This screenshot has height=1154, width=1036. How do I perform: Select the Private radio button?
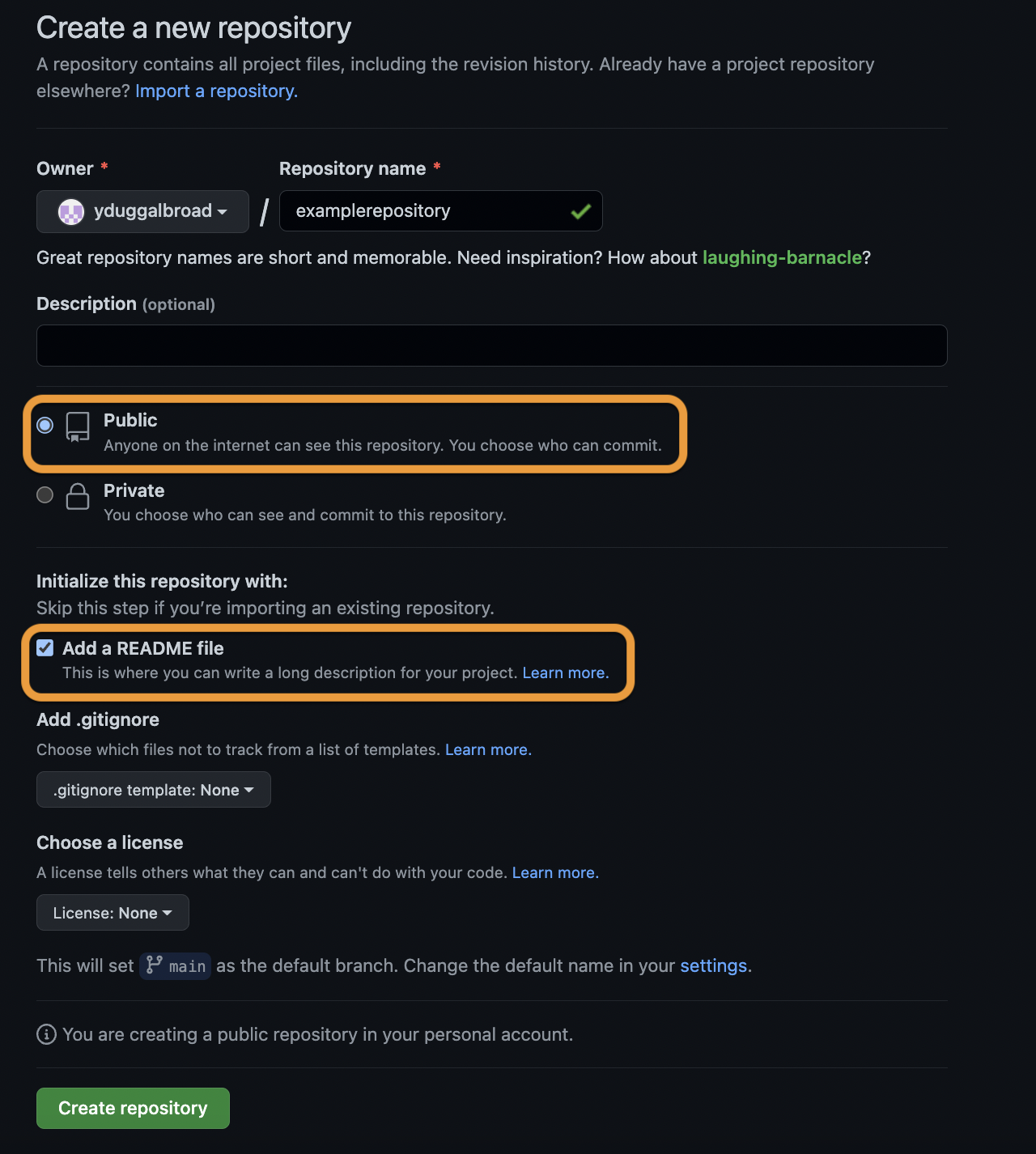point(45,494)
